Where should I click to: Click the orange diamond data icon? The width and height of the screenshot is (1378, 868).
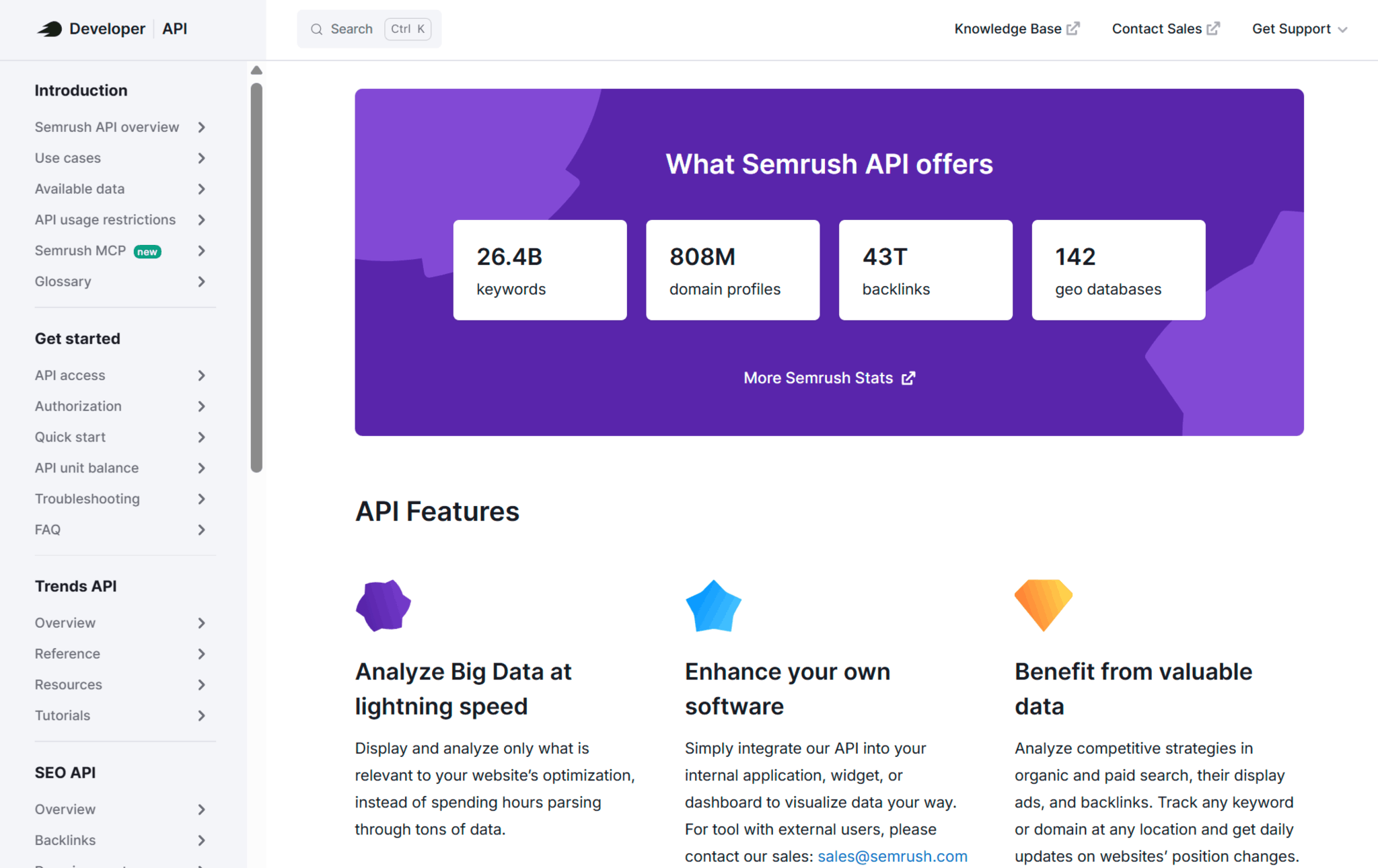(1043, 606)
